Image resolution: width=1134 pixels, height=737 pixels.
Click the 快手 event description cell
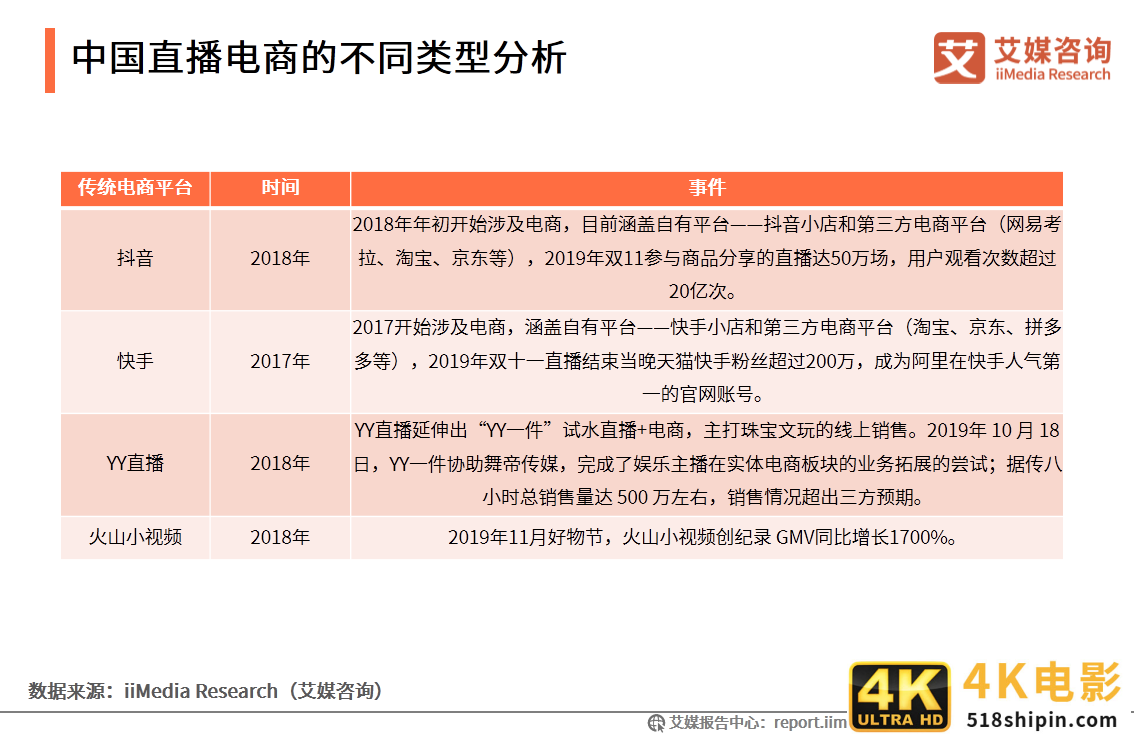707,361
